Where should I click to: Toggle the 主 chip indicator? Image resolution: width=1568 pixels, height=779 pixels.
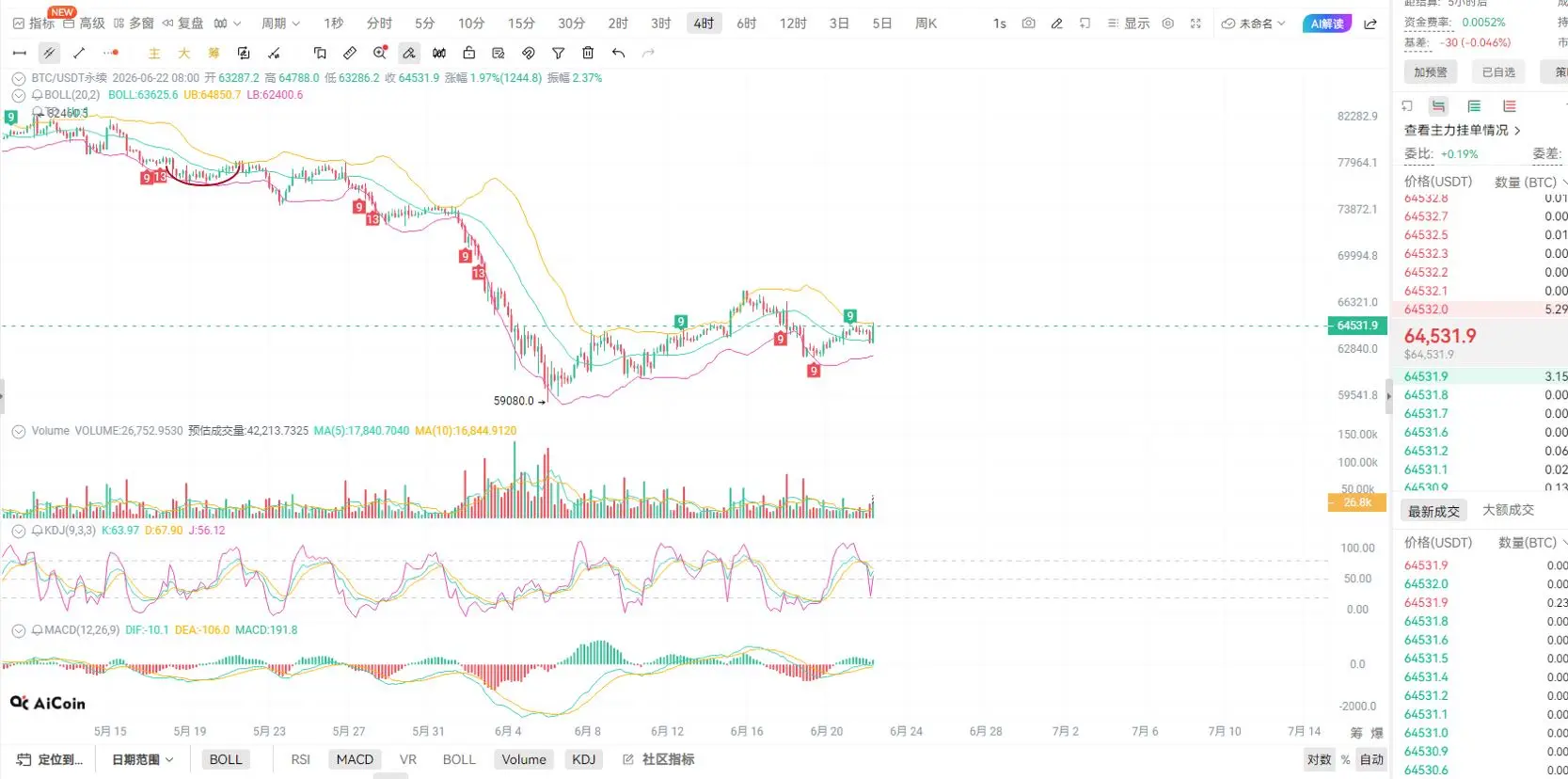coord(154,54)
